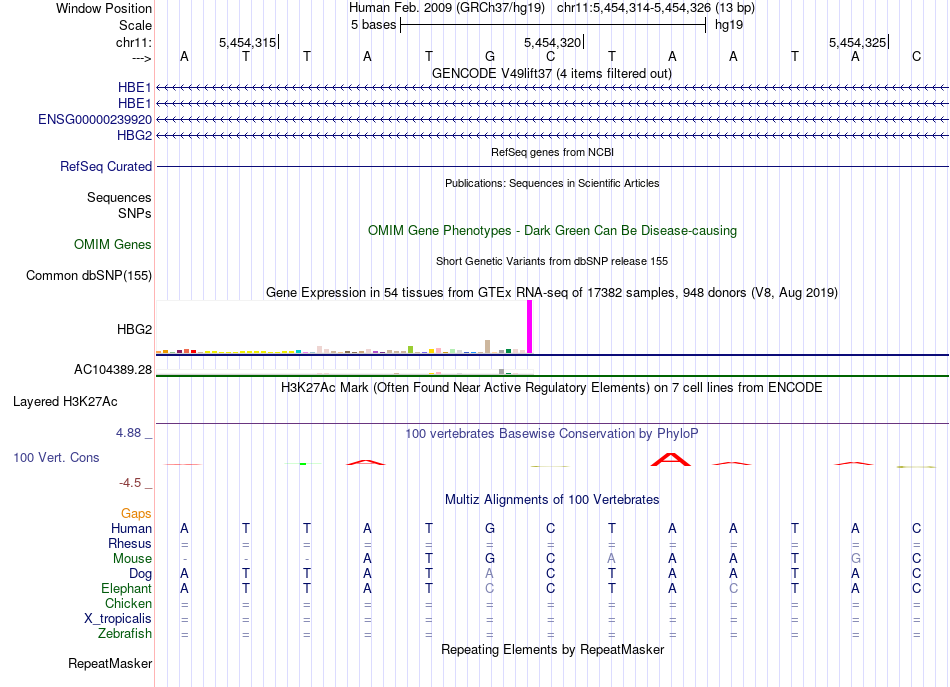This screenshot has height=687, width=950.
Task: Click the 4.88 upper PhyloP scale value
Action: [x=128, y=433]
